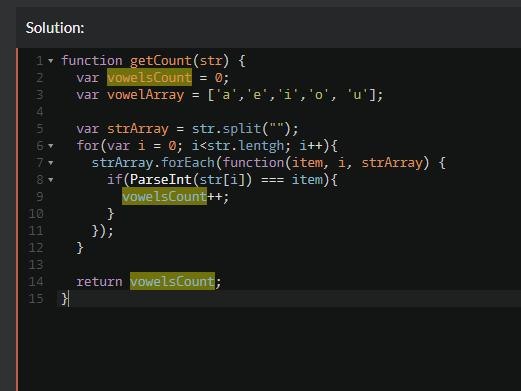Click line number 10 in the gutter
The height and width of the screenshot is (391, 521).
click(36, 214)
